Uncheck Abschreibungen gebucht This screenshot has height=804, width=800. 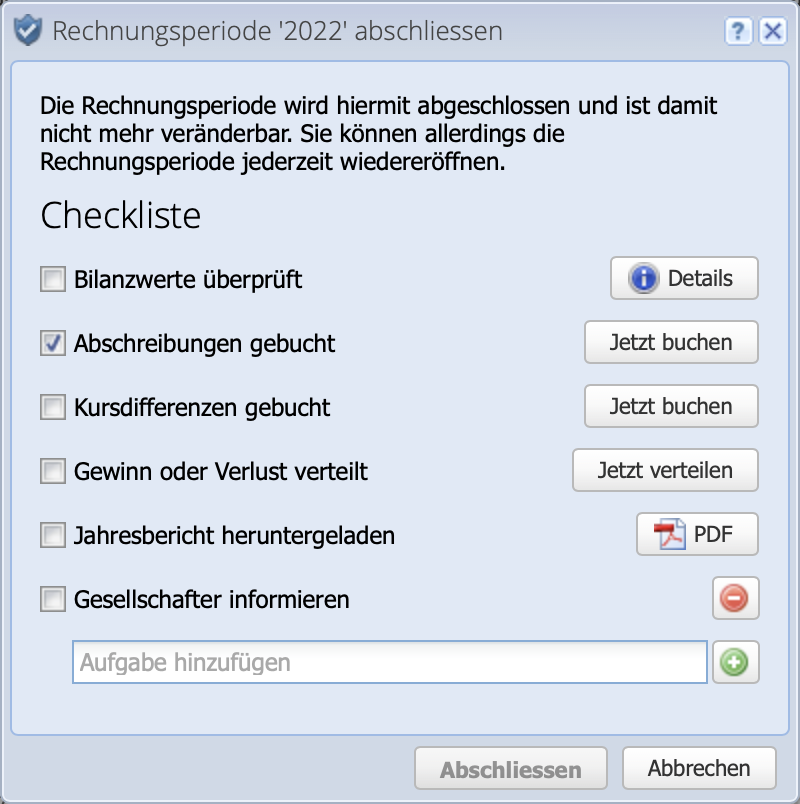(52, 343)
